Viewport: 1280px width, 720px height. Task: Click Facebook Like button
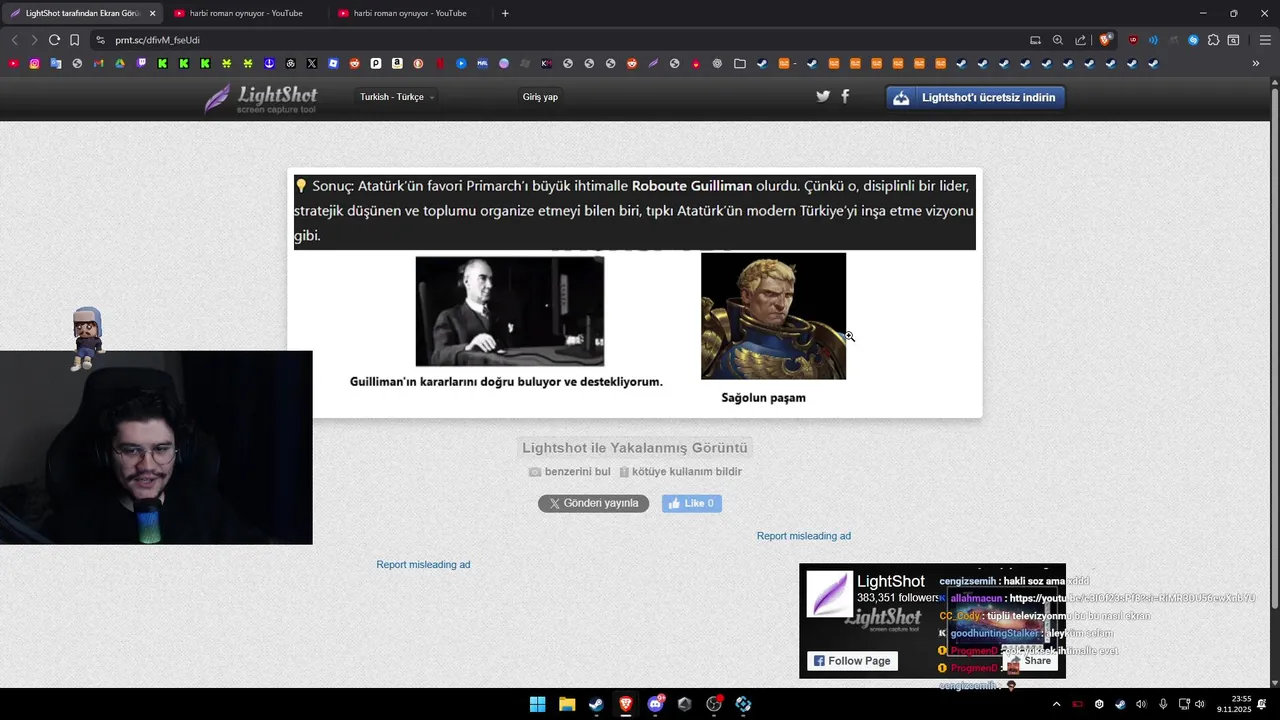(x=692, y=503)
